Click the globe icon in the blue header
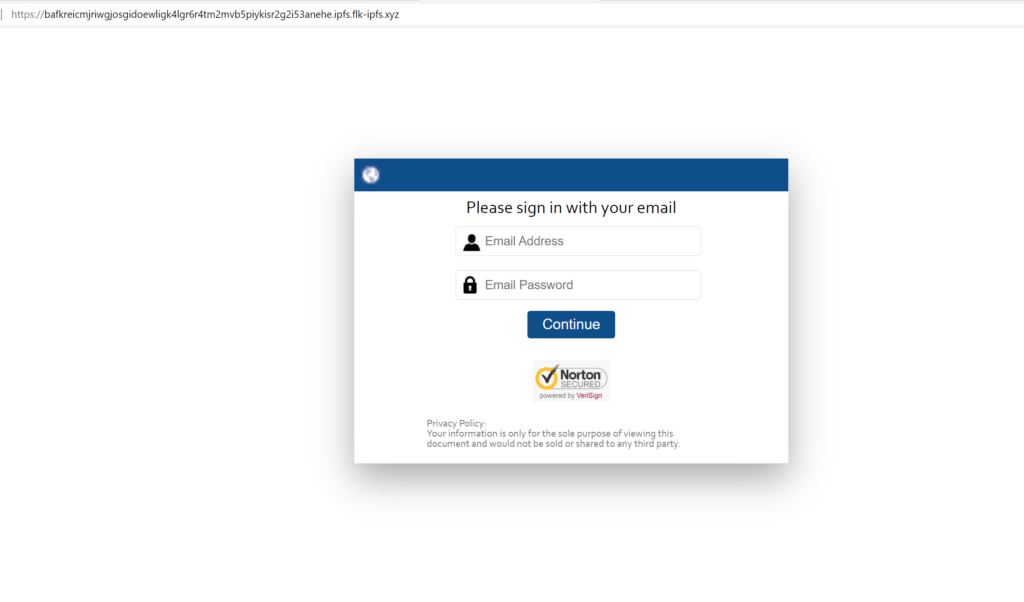Viewport: 1024px width, 602px height. 371,175
